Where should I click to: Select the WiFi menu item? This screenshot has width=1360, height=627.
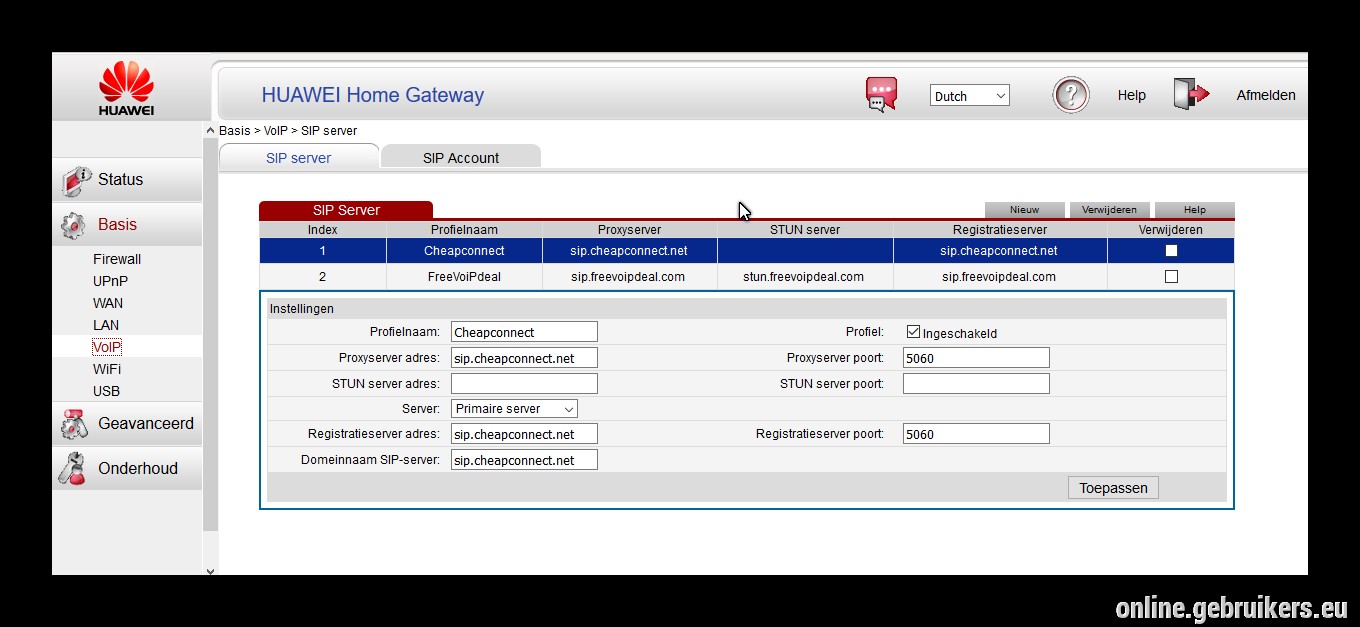[x=107, y=369]
